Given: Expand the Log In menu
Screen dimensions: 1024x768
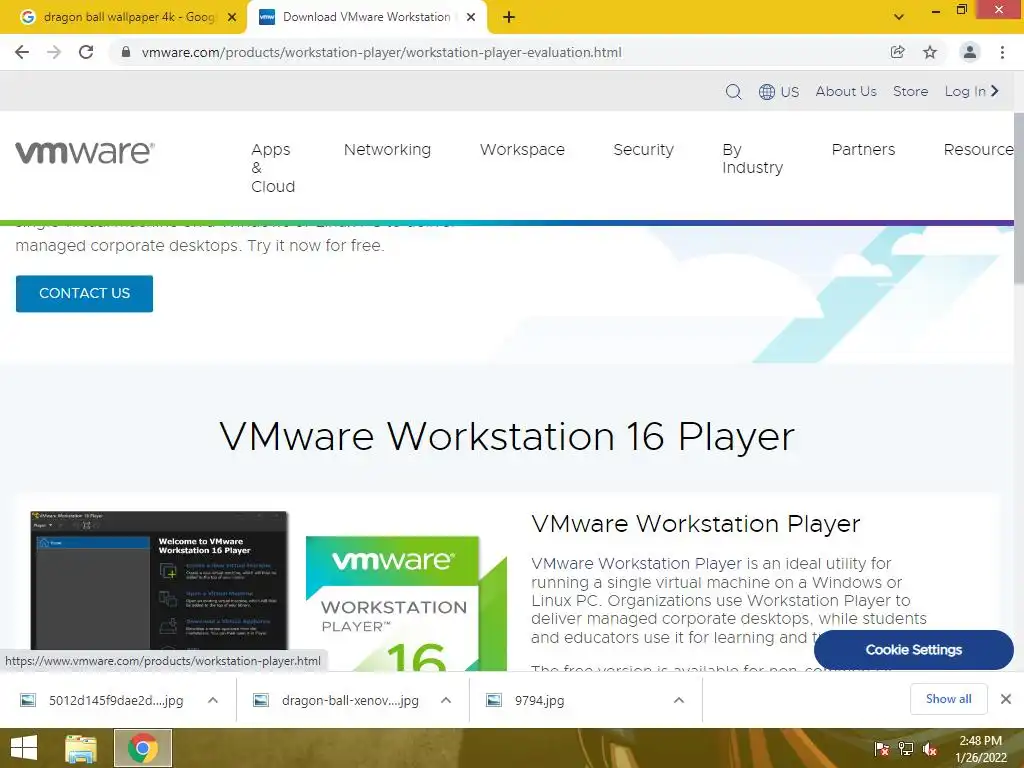Looking at the screenshot, I should pyautogui.click(x=972, y=91).
